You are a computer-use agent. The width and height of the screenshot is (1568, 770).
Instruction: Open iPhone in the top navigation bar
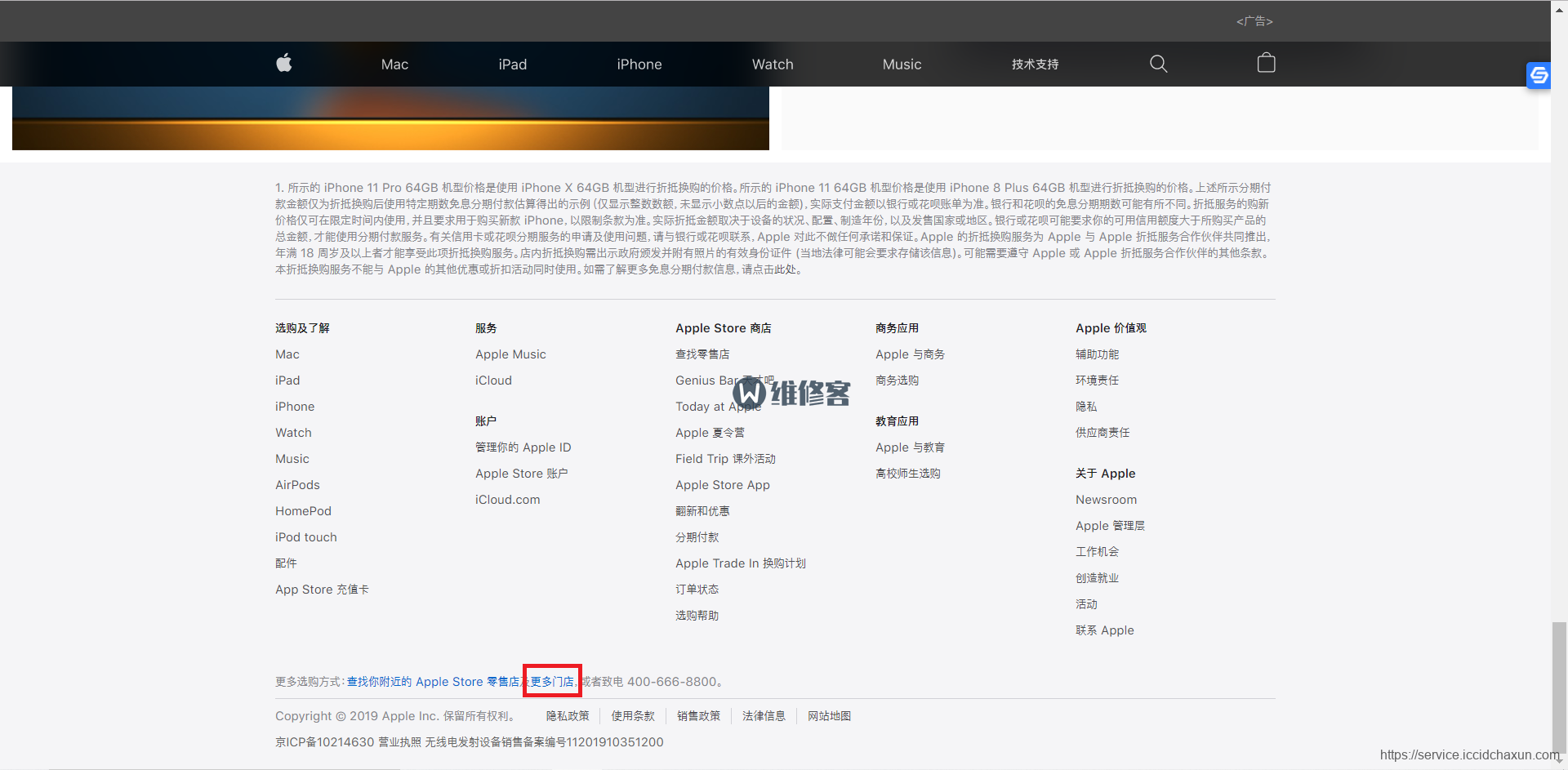(639, 65)
